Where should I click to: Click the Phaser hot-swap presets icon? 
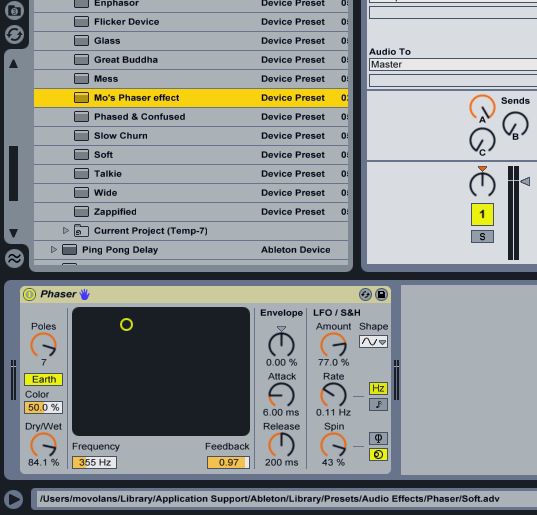(x=365, y=294)
